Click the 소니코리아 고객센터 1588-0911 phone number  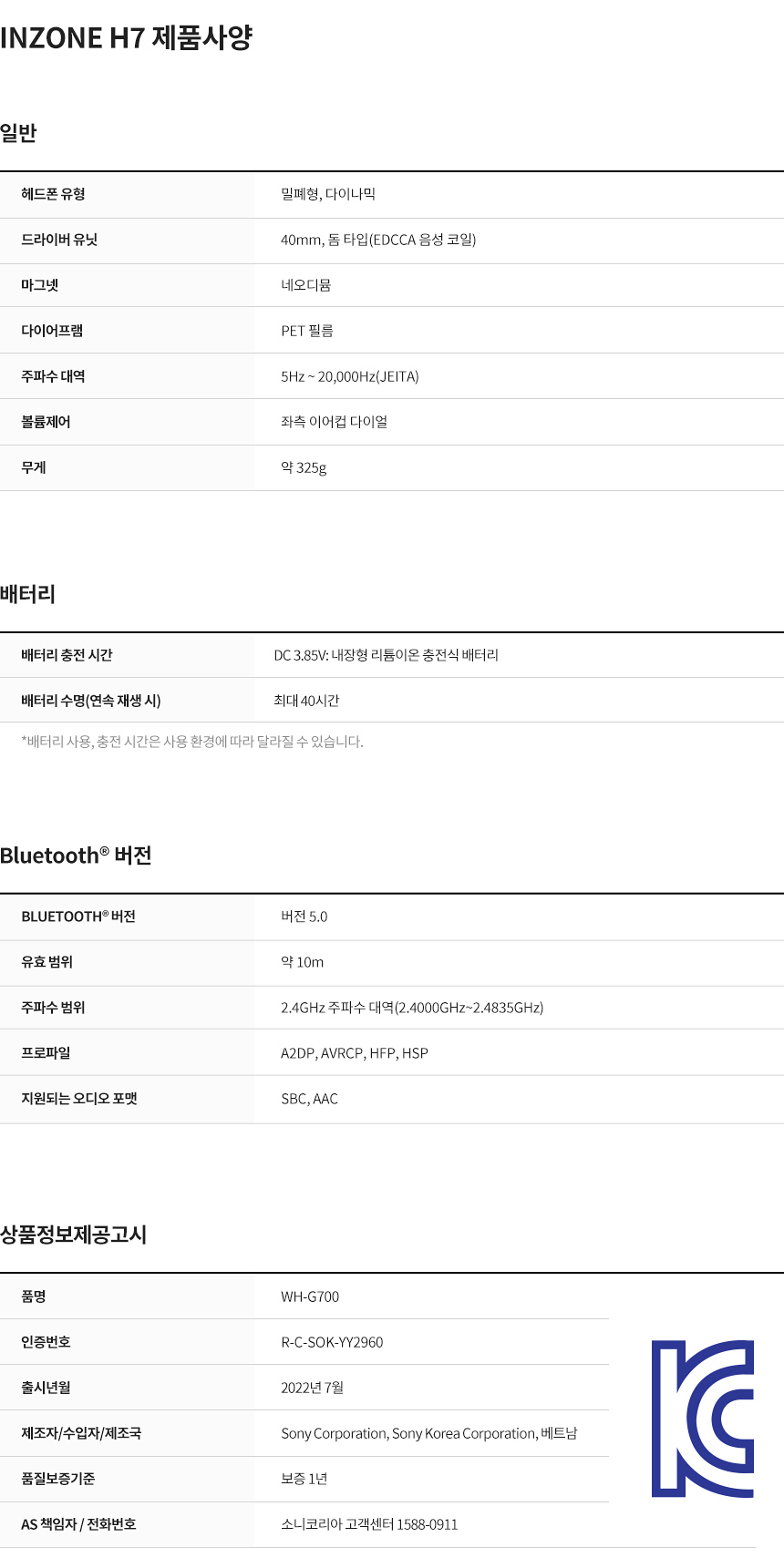pyautogui.click(x=369, y=1524)
